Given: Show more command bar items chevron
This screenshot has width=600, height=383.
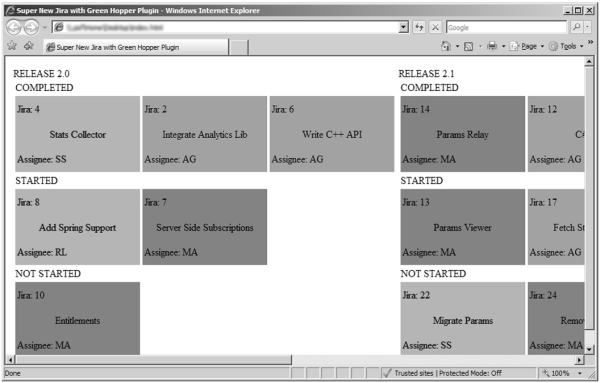Looking at the screenshot, I should [x=590, y=42].
